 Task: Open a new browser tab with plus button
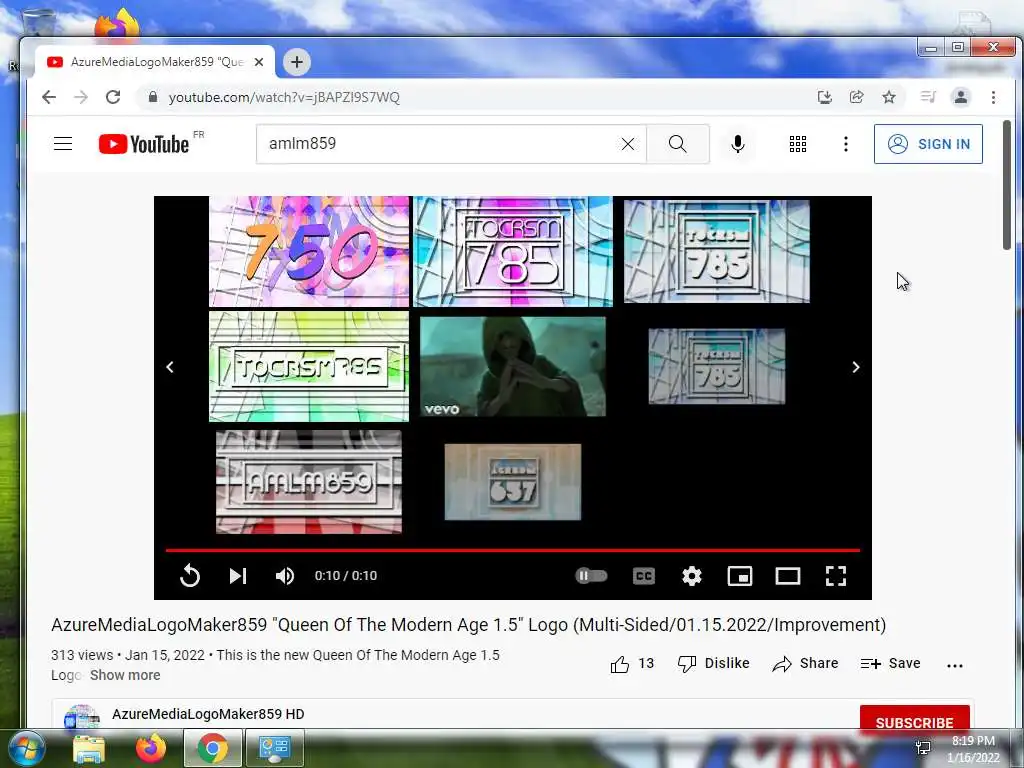(x=296, y=62)
